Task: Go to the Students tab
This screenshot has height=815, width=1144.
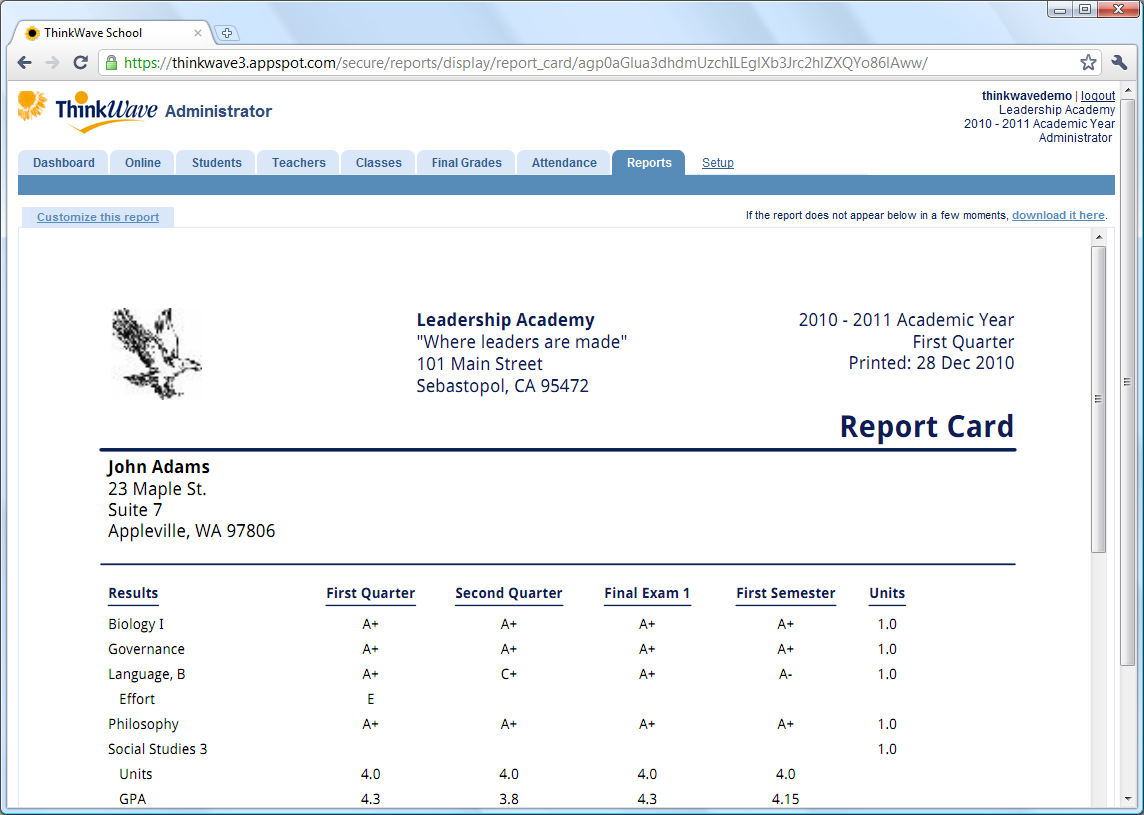Action: 217,163
